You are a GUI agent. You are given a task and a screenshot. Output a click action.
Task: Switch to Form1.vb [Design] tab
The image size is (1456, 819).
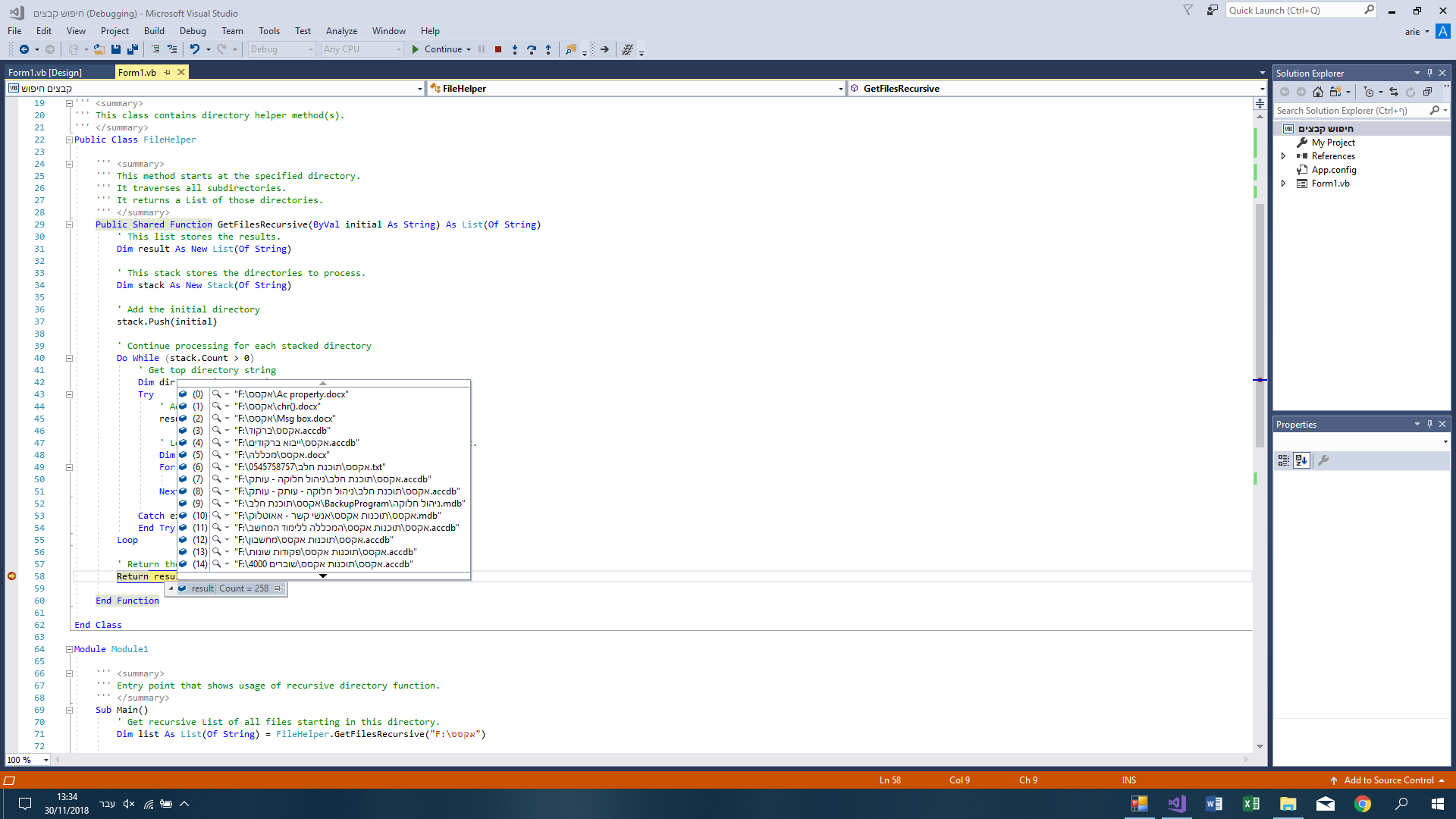45,73
